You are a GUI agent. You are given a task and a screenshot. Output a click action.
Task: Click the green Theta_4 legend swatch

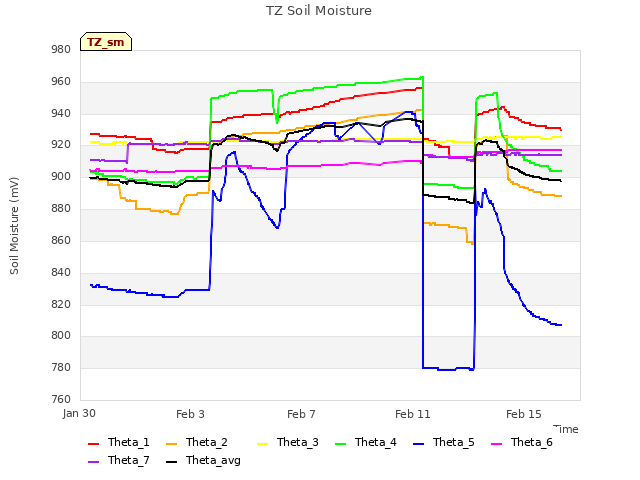coord(340,443)
